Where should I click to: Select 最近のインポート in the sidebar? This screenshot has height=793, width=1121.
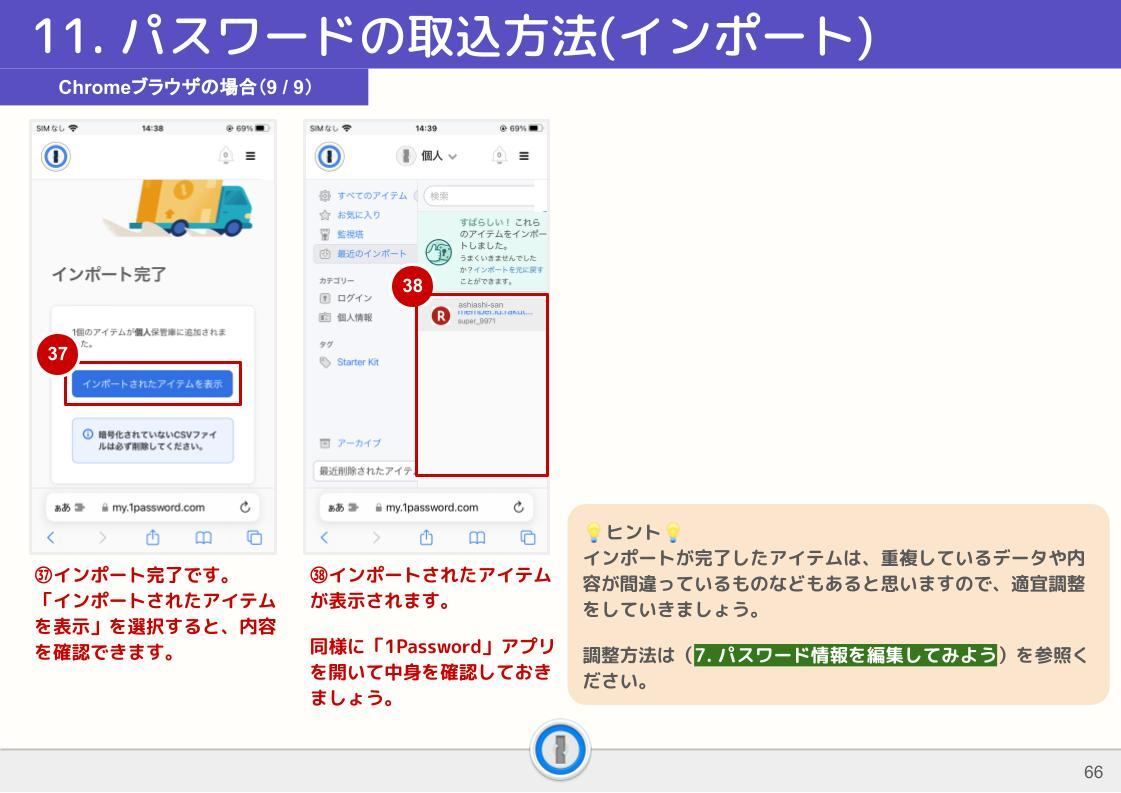(365, 253)
